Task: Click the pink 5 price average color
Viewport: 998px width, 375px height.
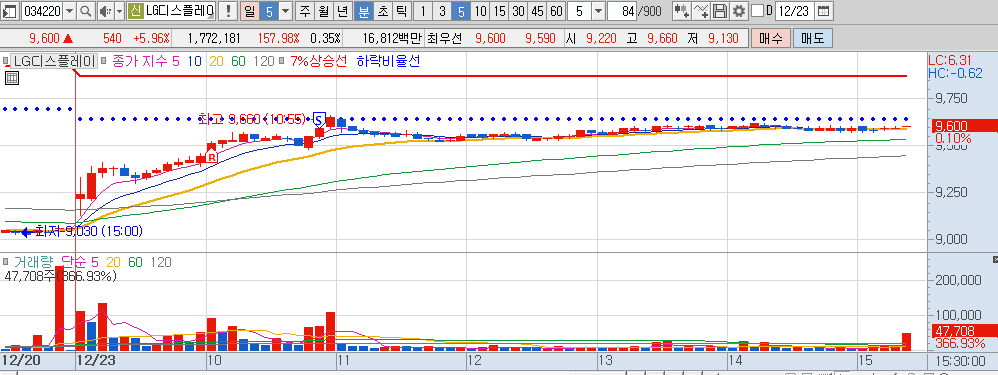Action: coord(176,61)
